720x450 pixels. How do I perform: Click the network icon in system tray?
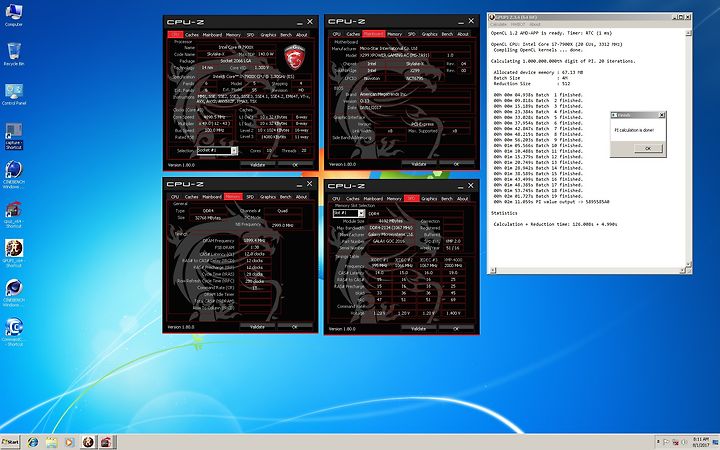click(675, 443)
